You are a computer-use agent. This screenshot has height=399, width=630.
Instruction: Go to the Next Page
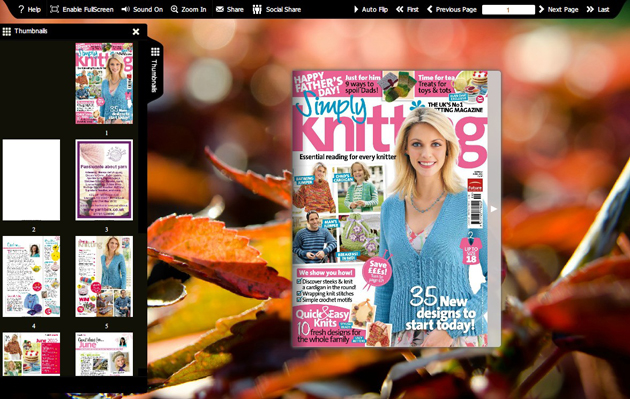coord(558,9)
